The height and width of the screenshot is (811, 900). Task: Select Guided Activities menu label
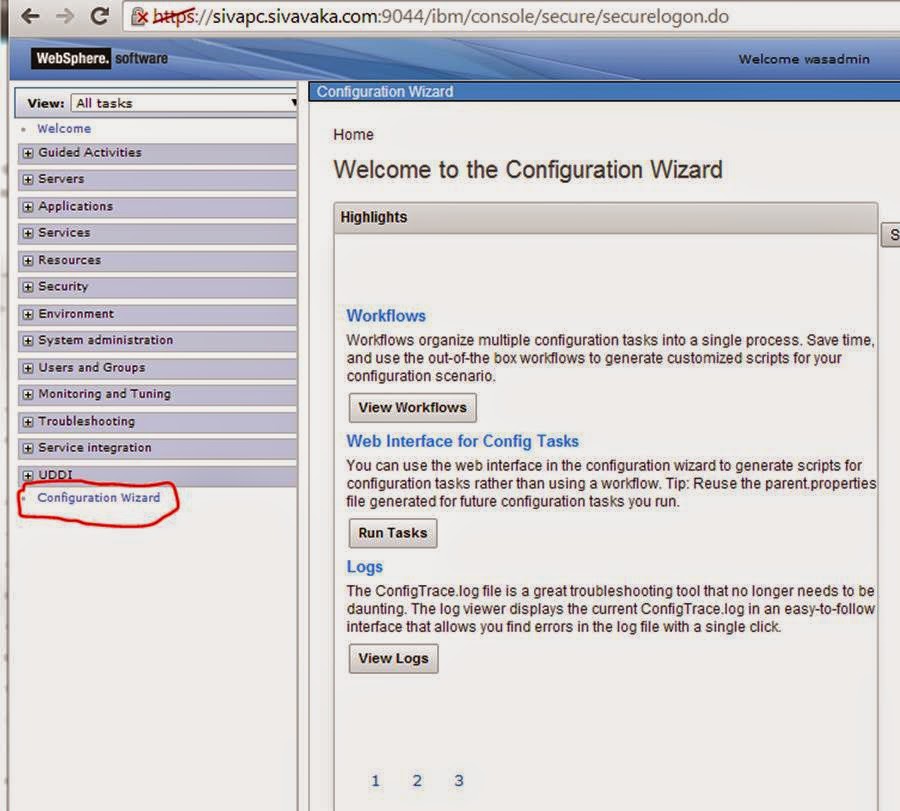pos(90,153)
